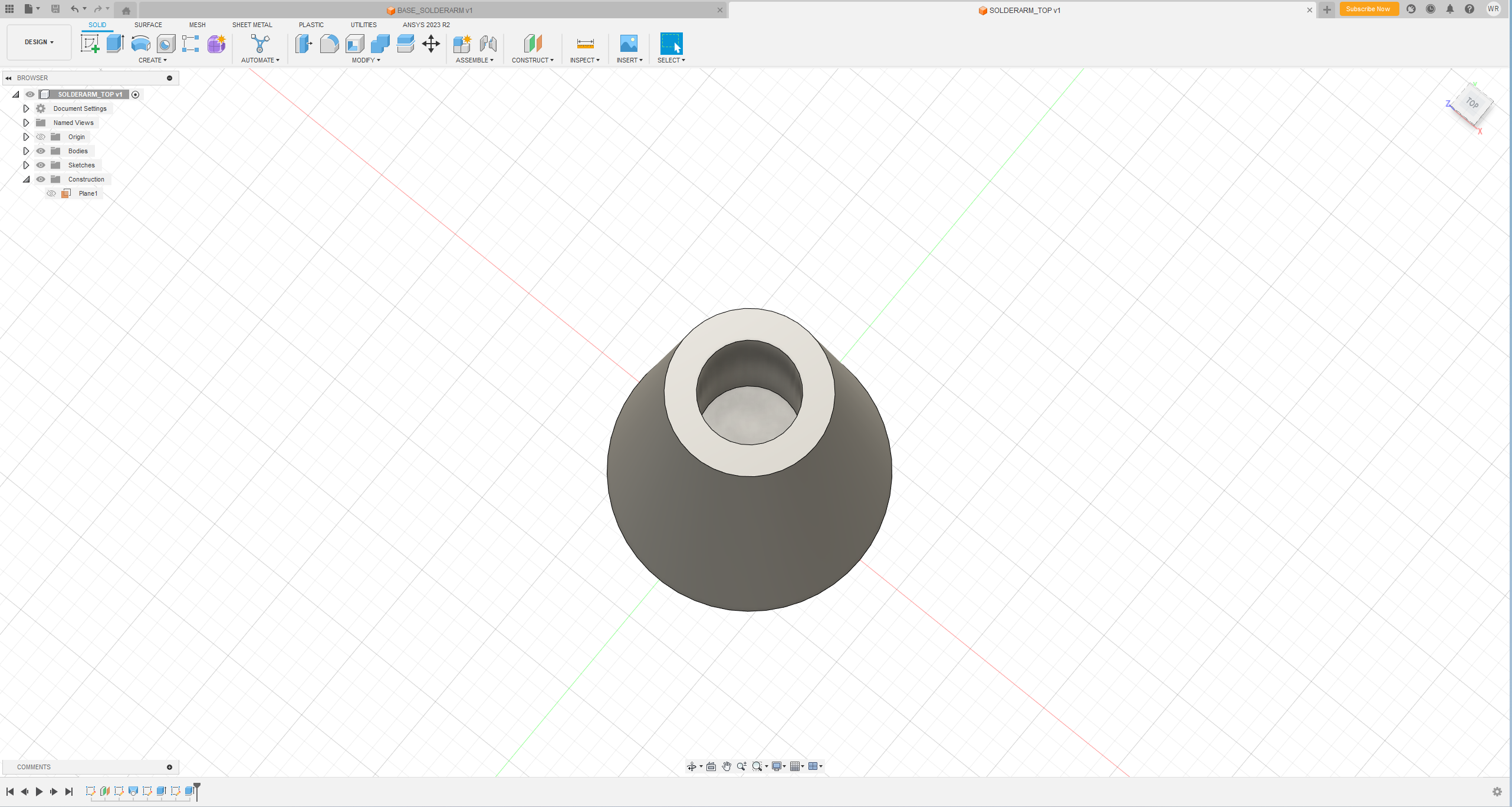The image size is (1512, 807).
Task: Select the Pan hand tool
Action: coord(727,766)
